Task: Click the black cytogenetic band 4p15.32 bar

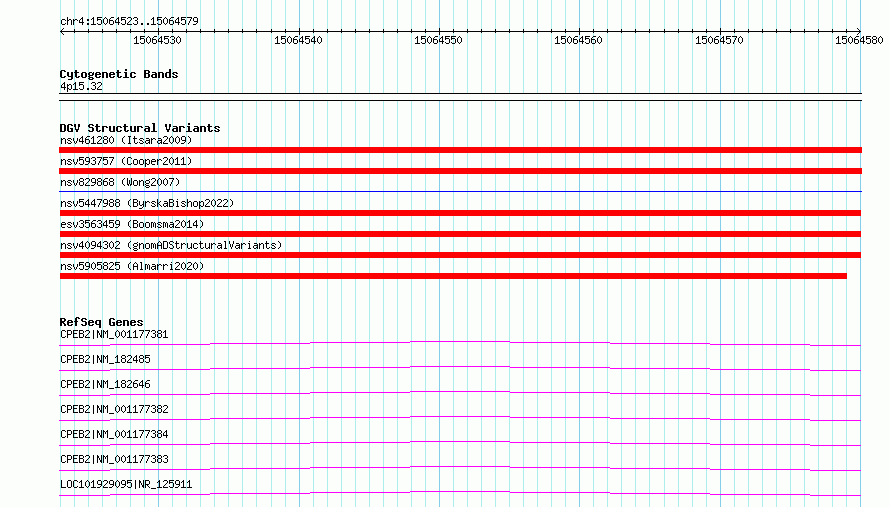Action: [x=460, y=97]
